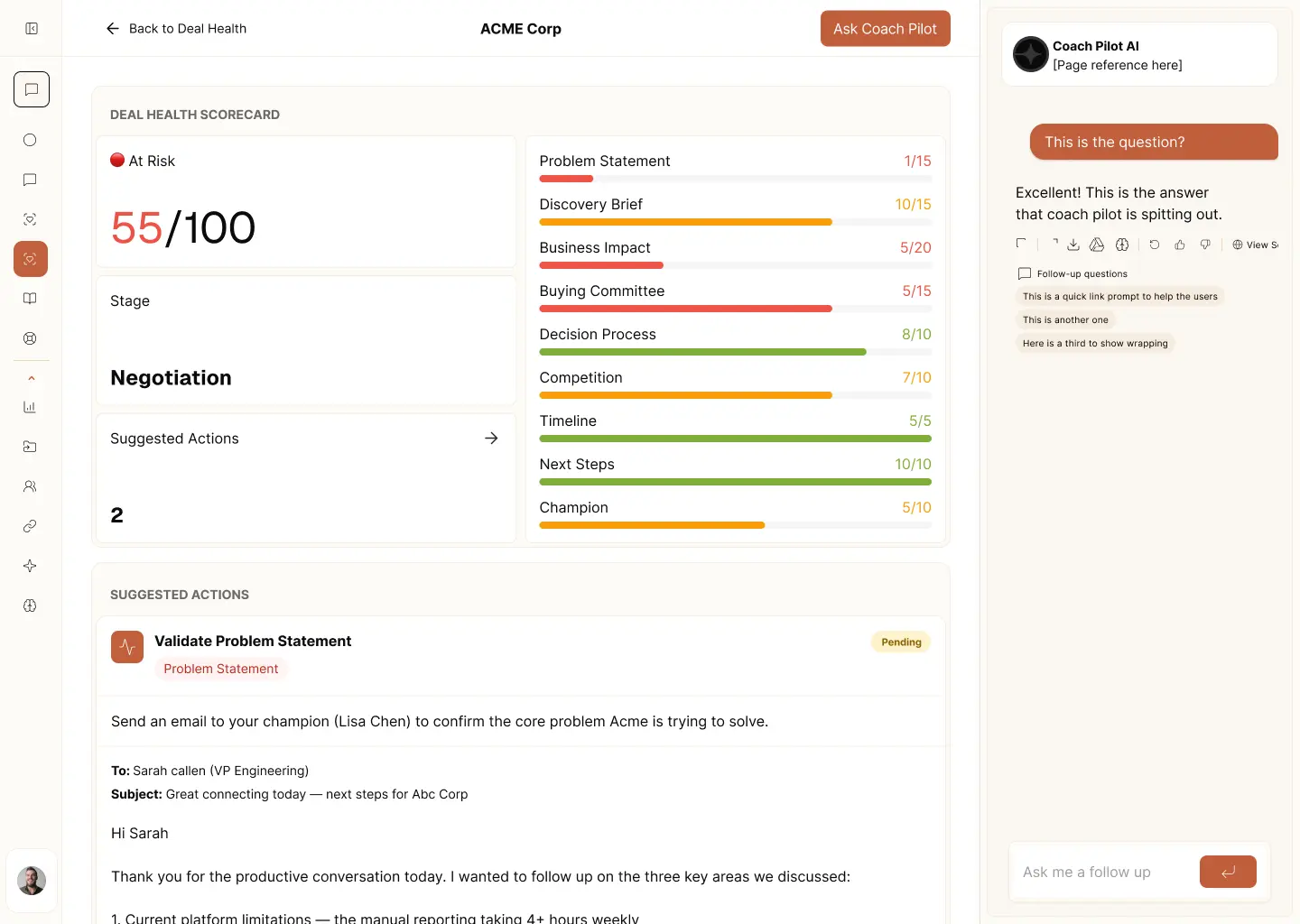Viewport: 1300px width, 924px height.
Task: Open the plain chat bubble sidebar icon
Action: 30,180
